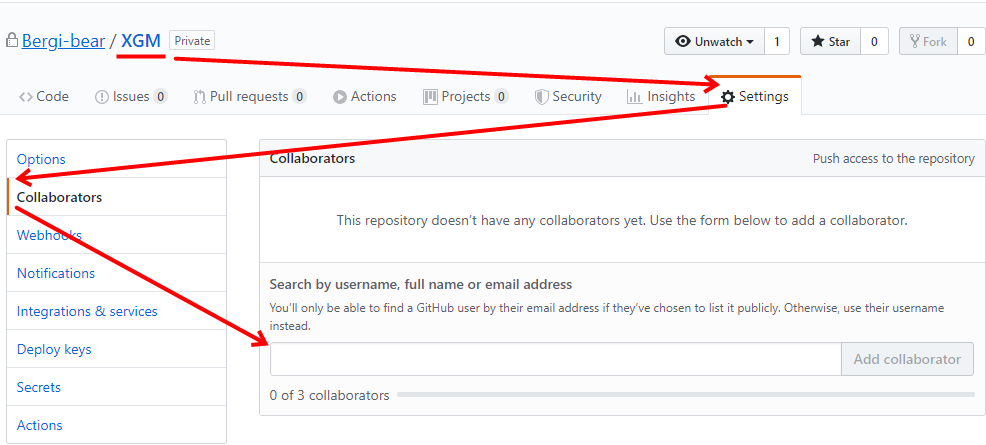Open Notifications settings page
The height and width of the screenshot is (445, 986).
point(56,273)
